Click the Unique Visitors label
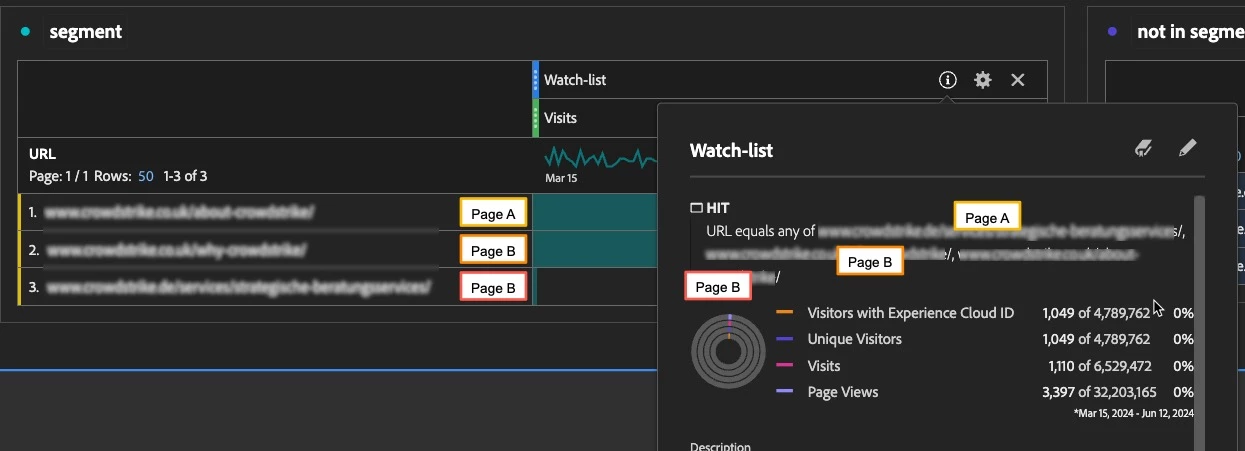This screenshot has height=451, width=1245. point(855,339)
